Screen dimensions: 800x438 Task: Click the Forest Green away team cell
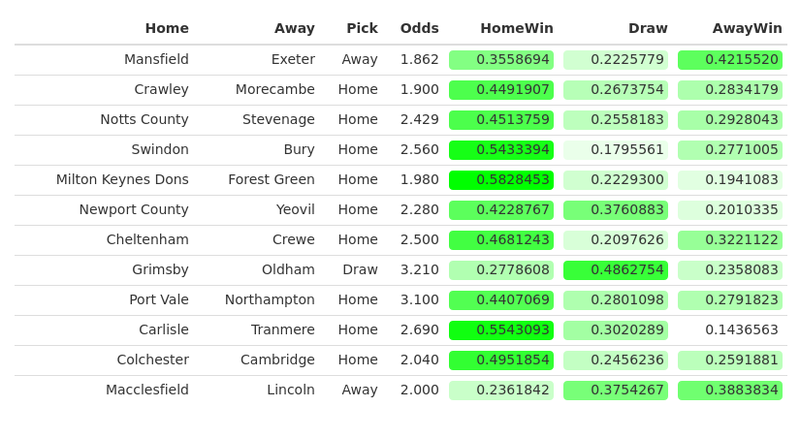pos(271,180)
